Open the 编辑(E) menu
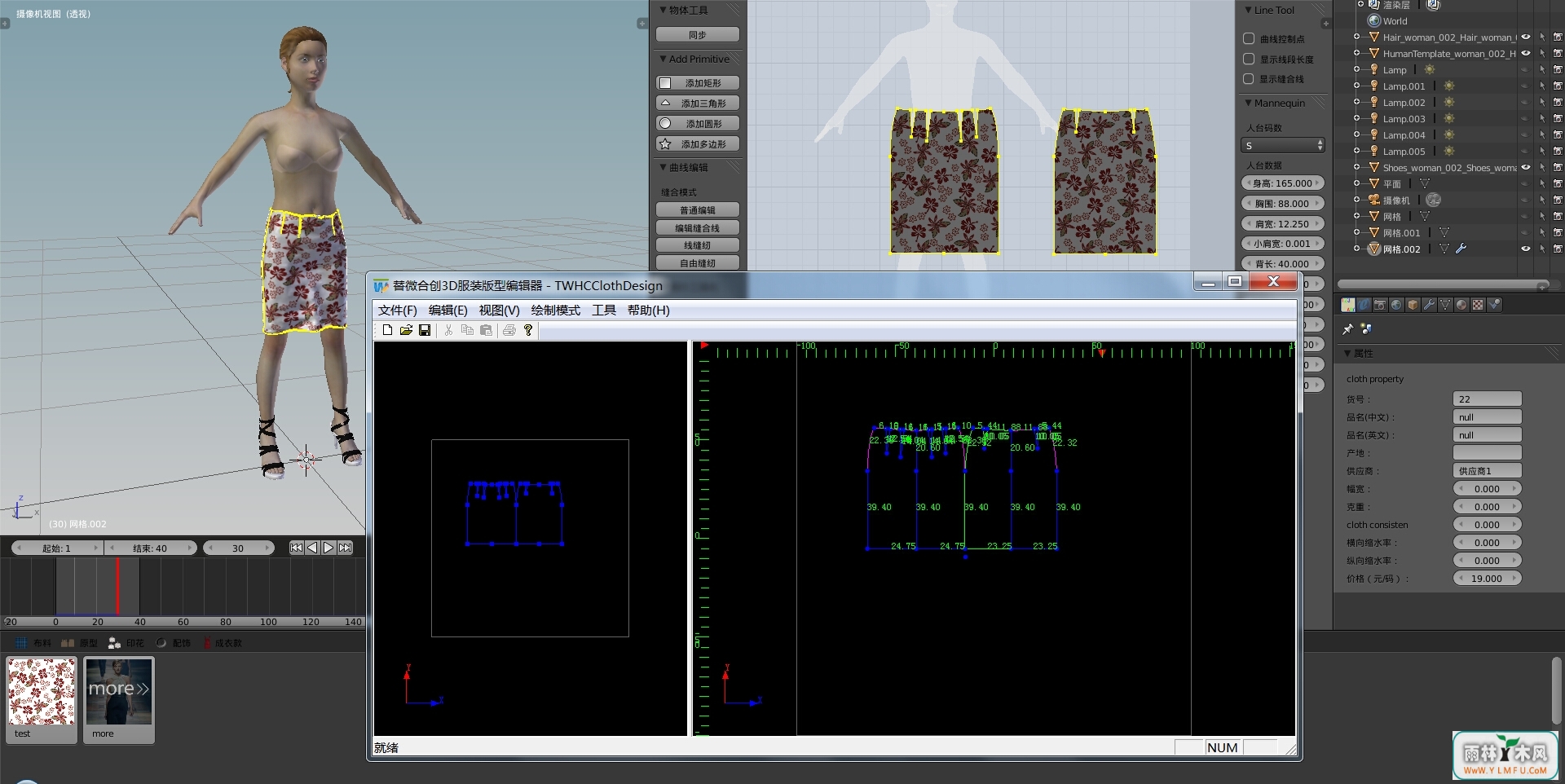Screen dimensions: 1565x784 click(x=448, y=311)
